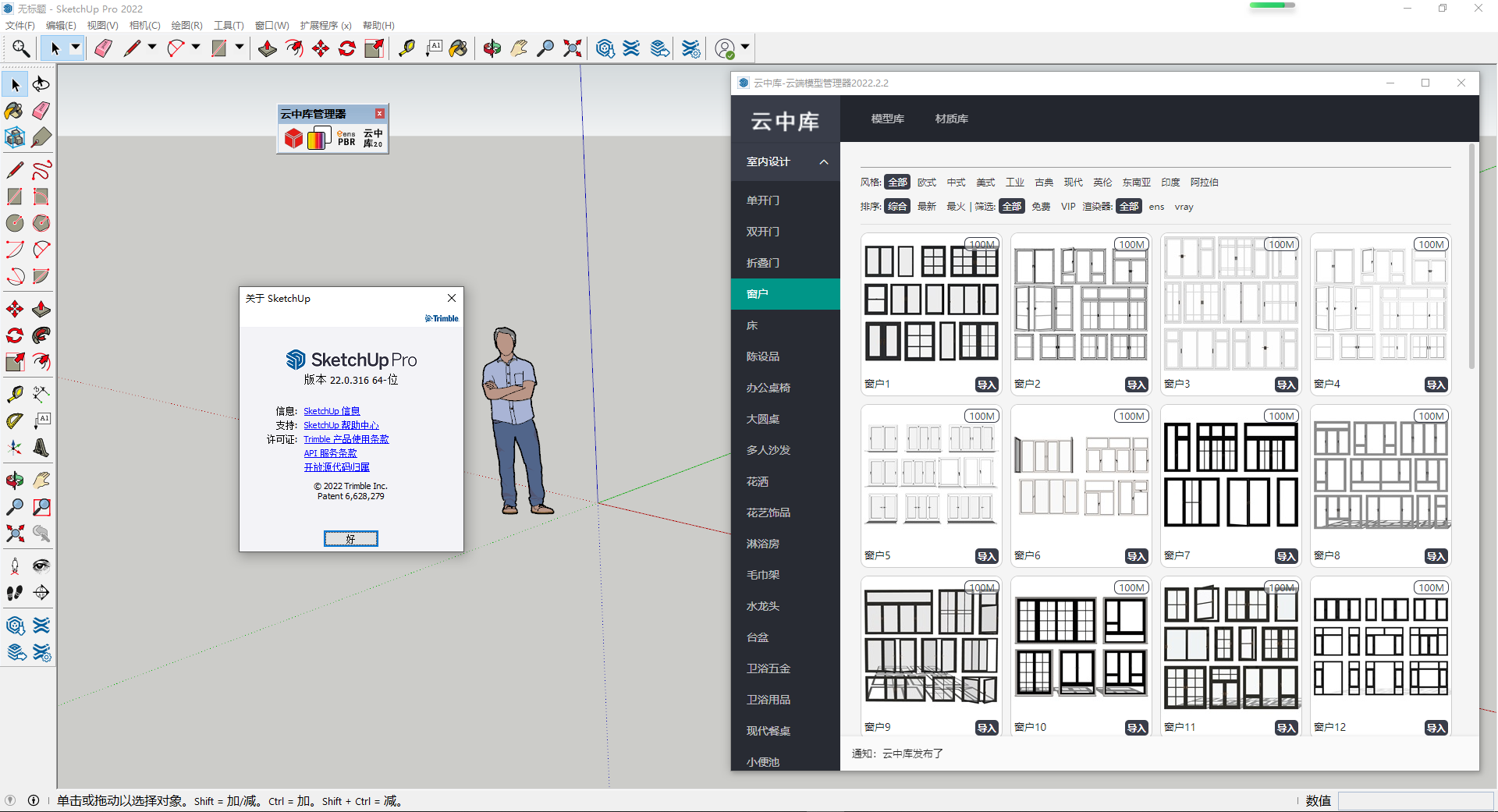Screen dimensions: 1498x812
Task: Switch to the 材质库 tab
Action: point(952,119)
